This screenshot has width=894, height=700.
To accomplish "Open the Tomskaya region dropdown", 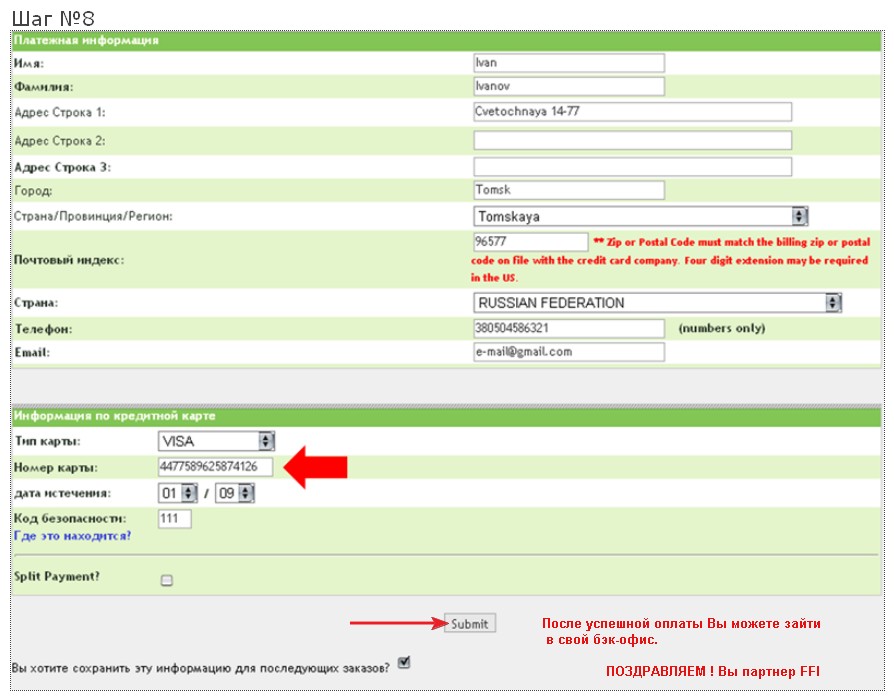I will (x=640, y=216).
